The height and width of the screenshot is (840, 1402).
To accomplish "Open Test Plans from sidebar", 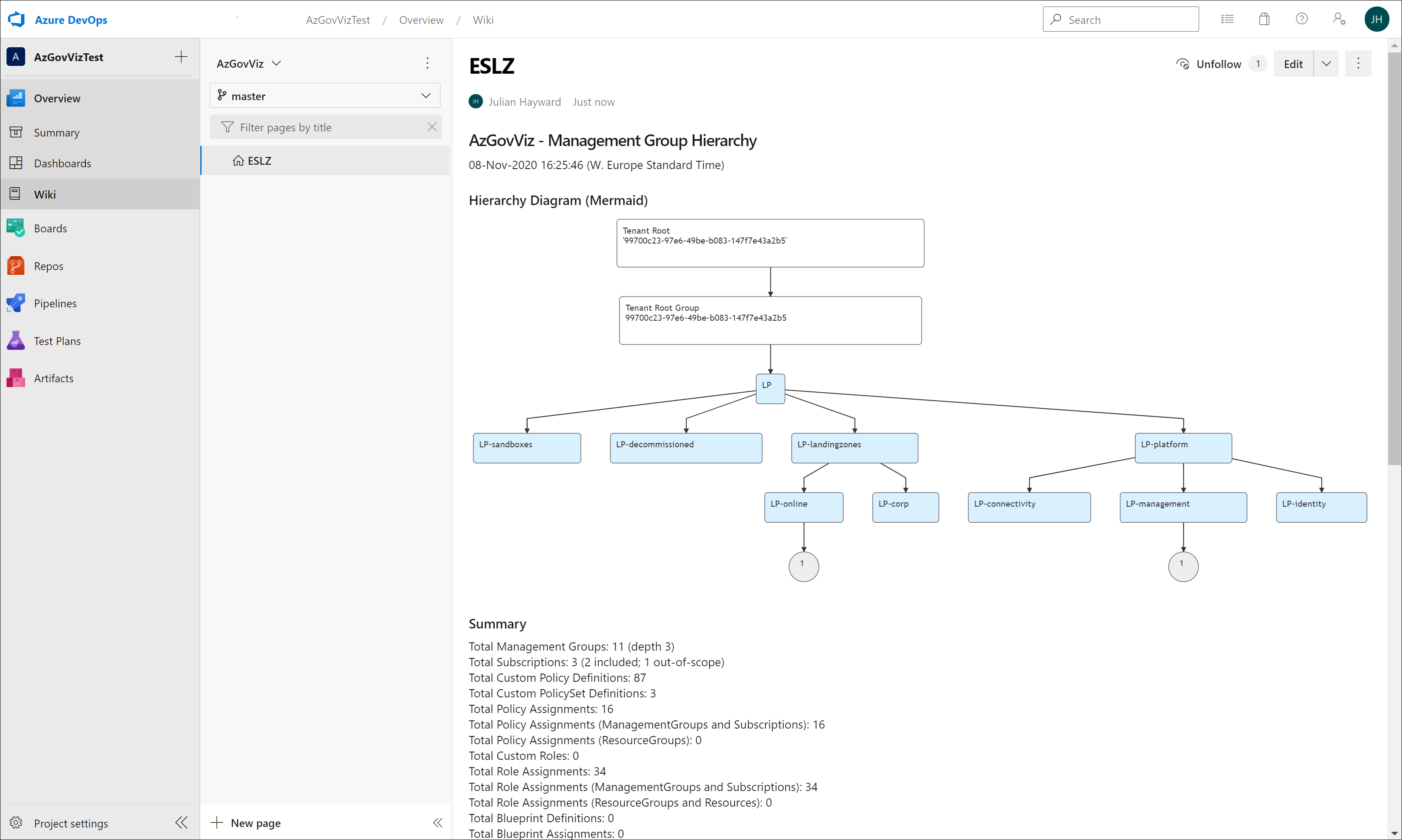I will [57, 341].
